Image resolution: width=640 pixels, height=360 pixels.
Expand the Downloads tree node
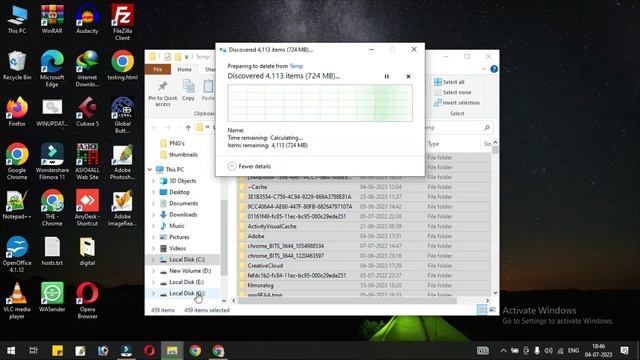point(154,215)
